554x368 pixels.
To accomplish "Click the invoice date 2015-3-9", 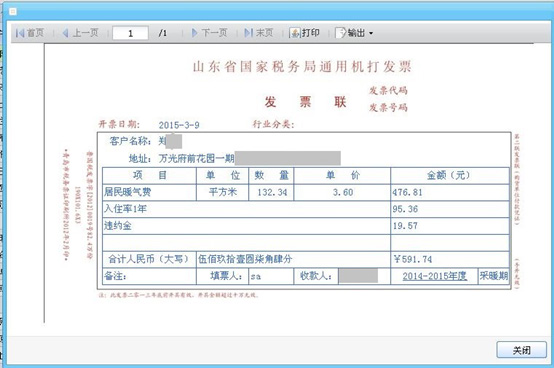I will point(179,125).
